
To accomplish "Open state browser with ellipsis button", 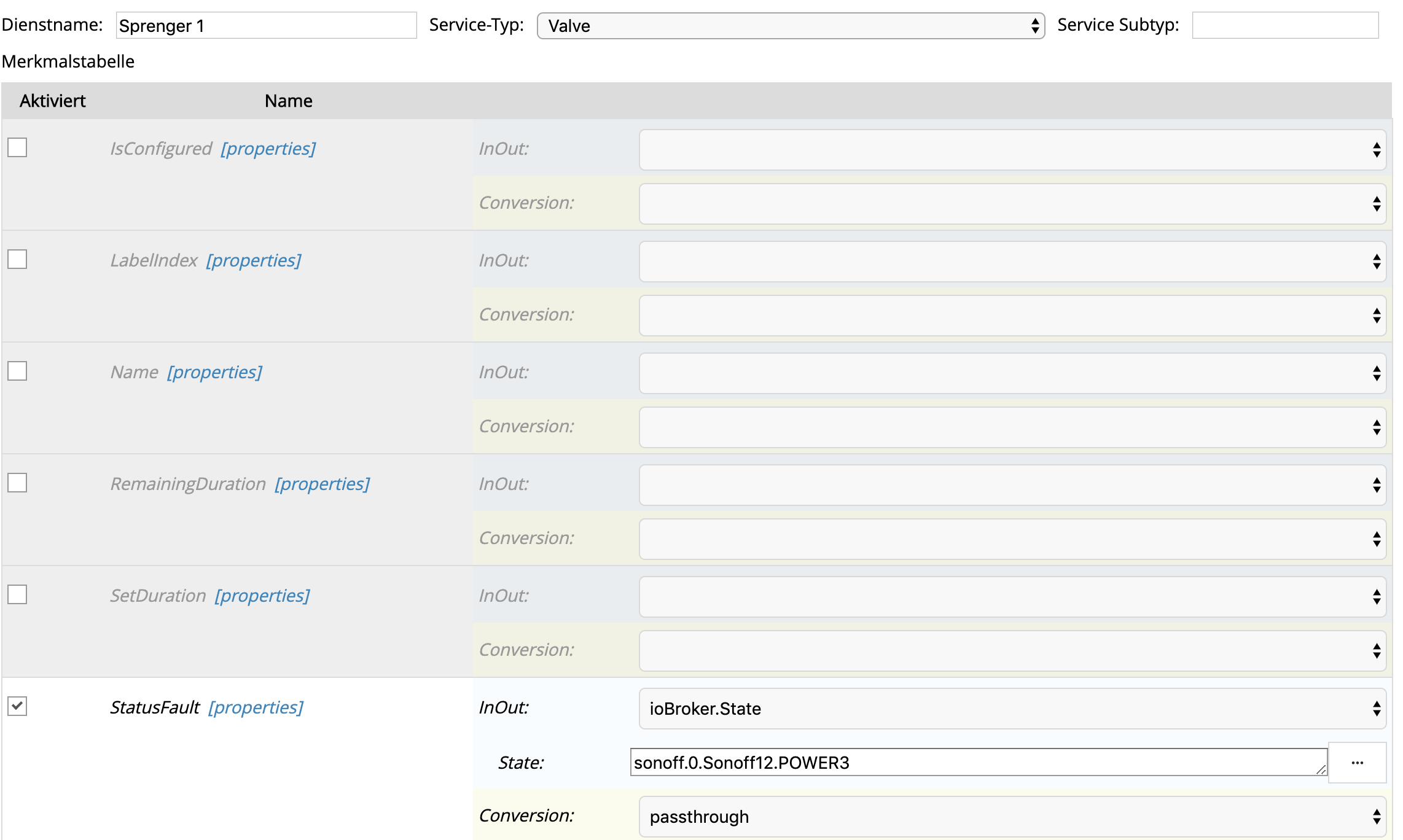I will click(x=1357, y=763).
